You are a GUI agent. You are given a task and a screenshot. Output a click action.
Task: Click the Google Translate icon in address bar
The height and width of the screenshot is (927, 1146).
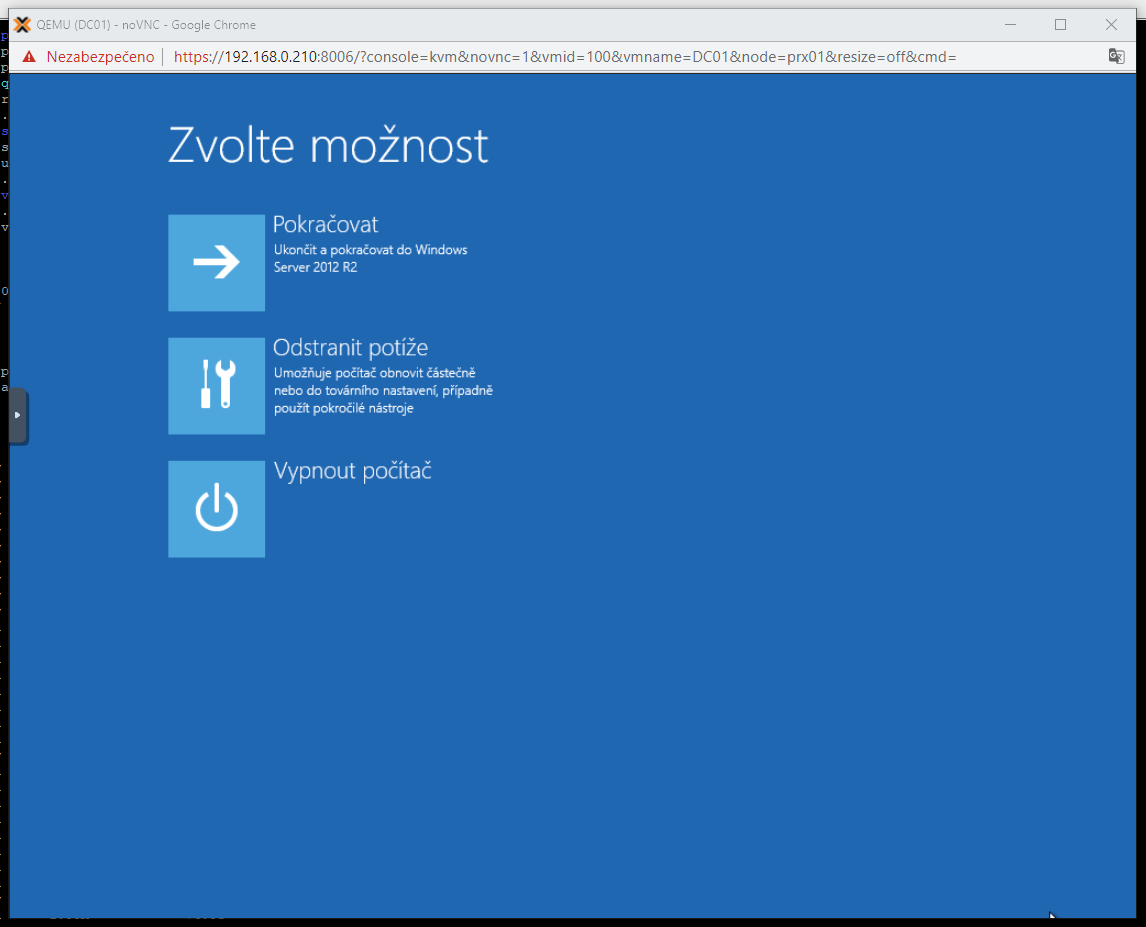[x=1116, y=56]
